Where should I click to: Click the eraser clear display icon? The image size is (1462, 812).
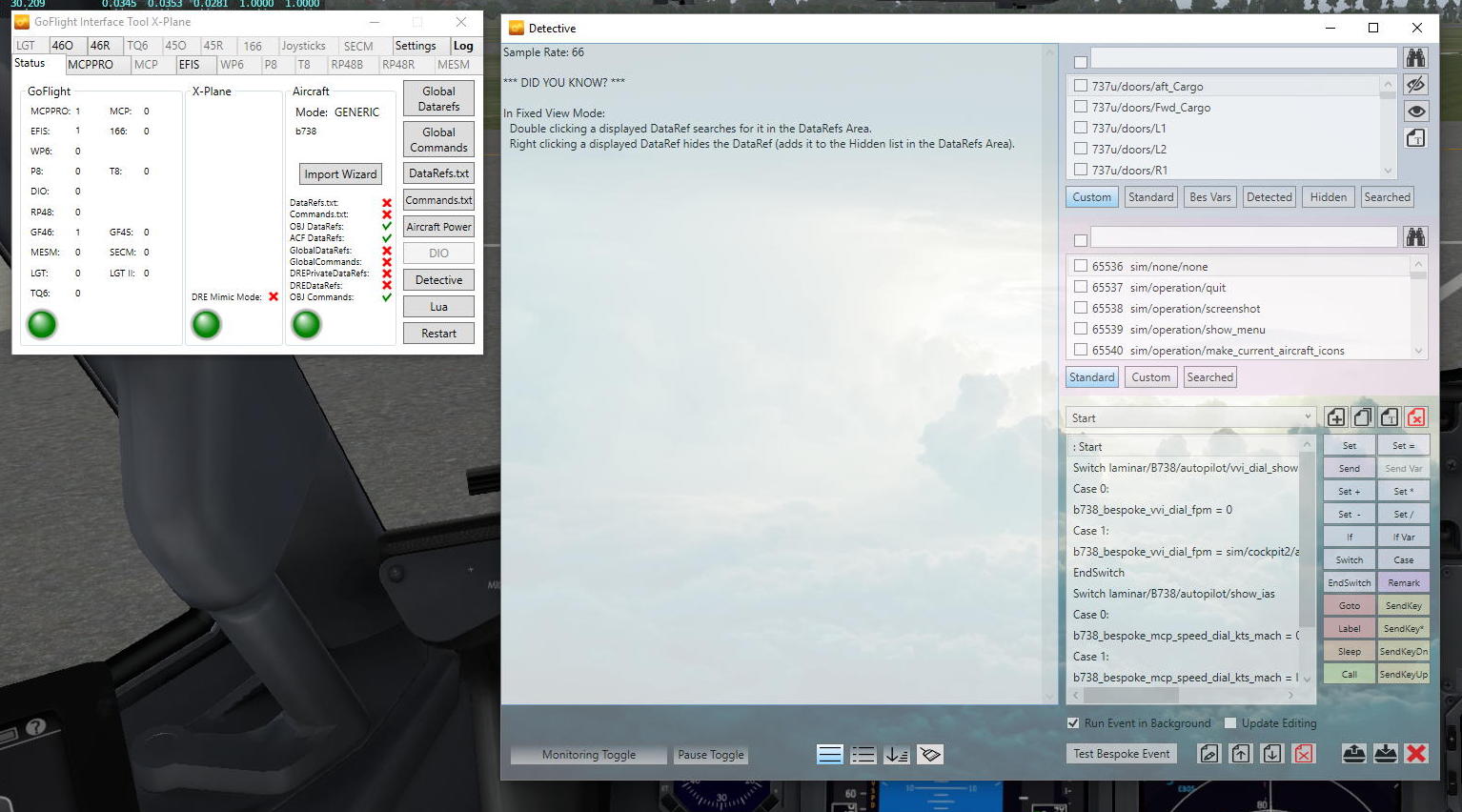click(x=930, y=755)
